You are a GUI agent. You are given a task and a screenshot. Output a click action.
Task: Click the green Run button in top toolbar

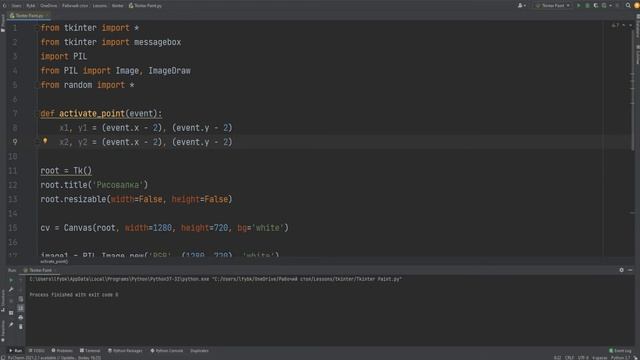tap(578, 6)
